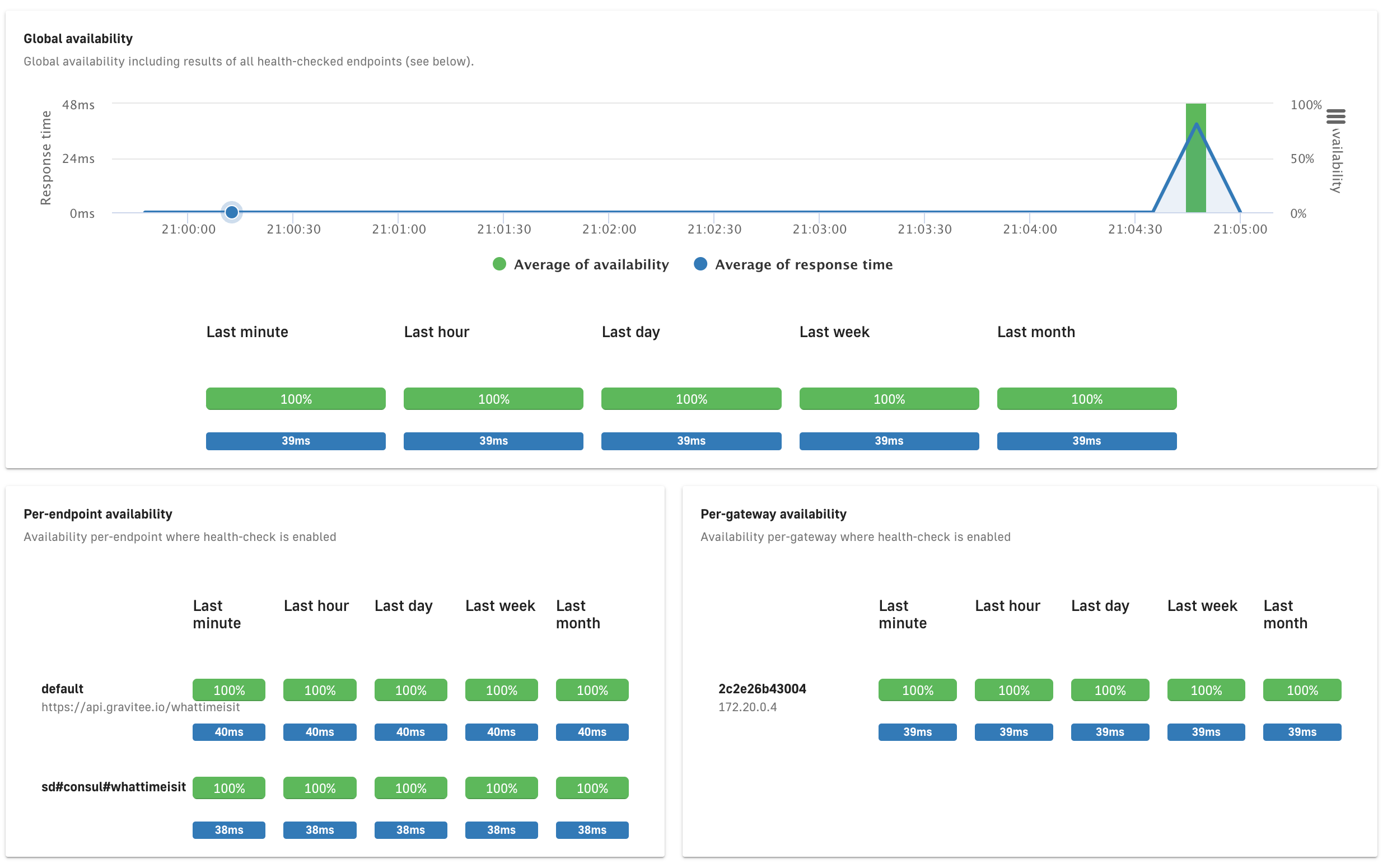
Task: Click global Last minute 100% availability bar
Action: [x=296, y=399]
